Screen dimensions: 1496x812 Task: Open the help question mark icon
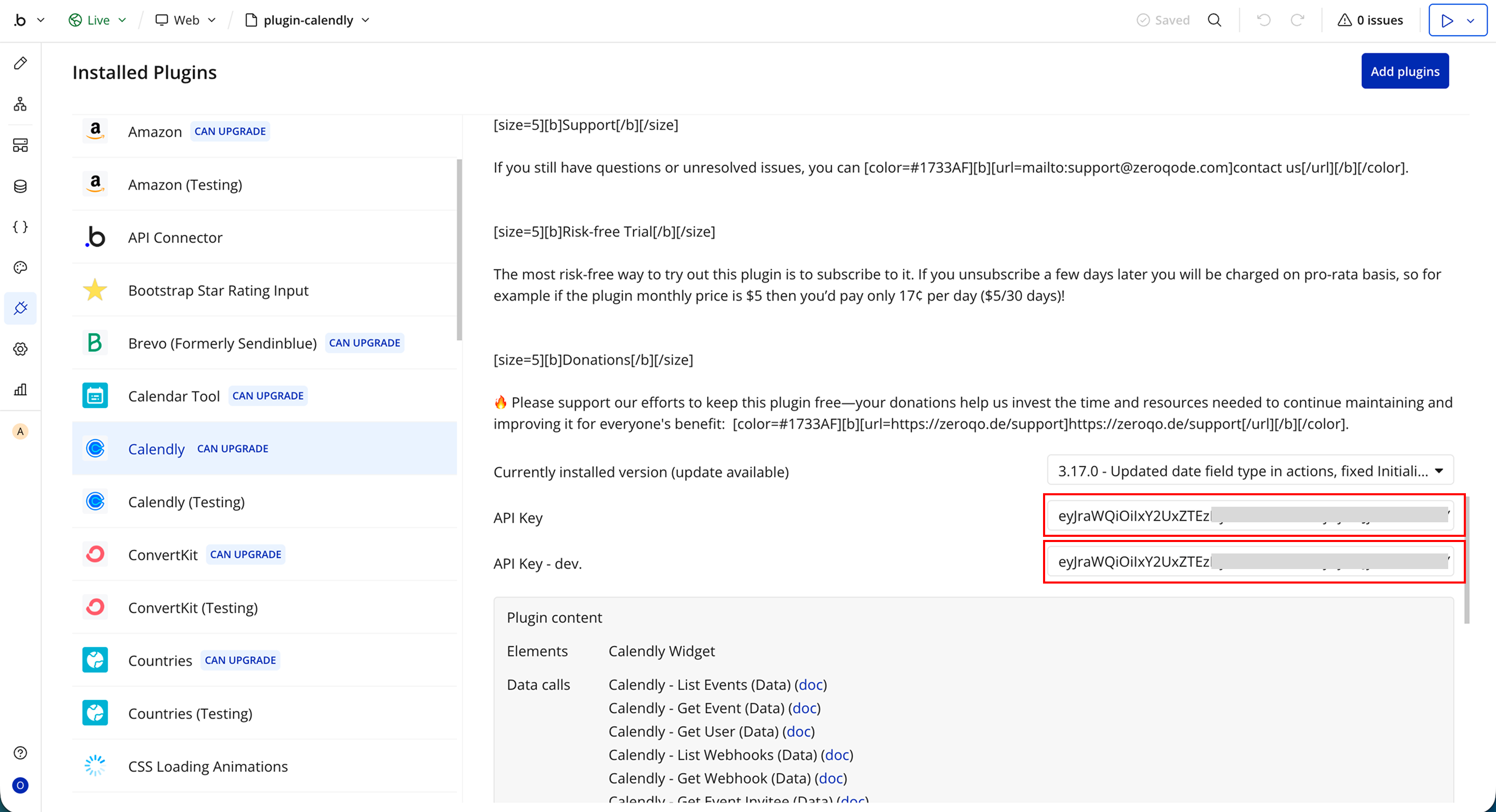tap(20, 753)
